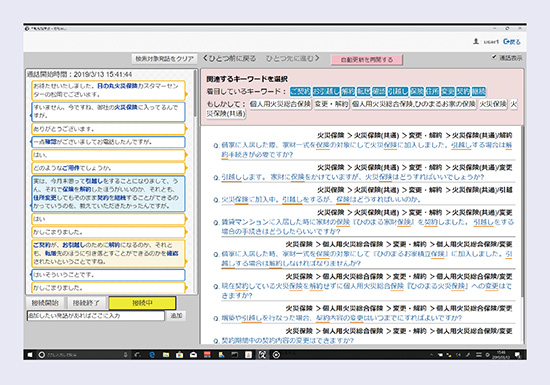Screen dimensions: 550x385
Task: Click the microphone icon in taskbar search
Action: 125,355
